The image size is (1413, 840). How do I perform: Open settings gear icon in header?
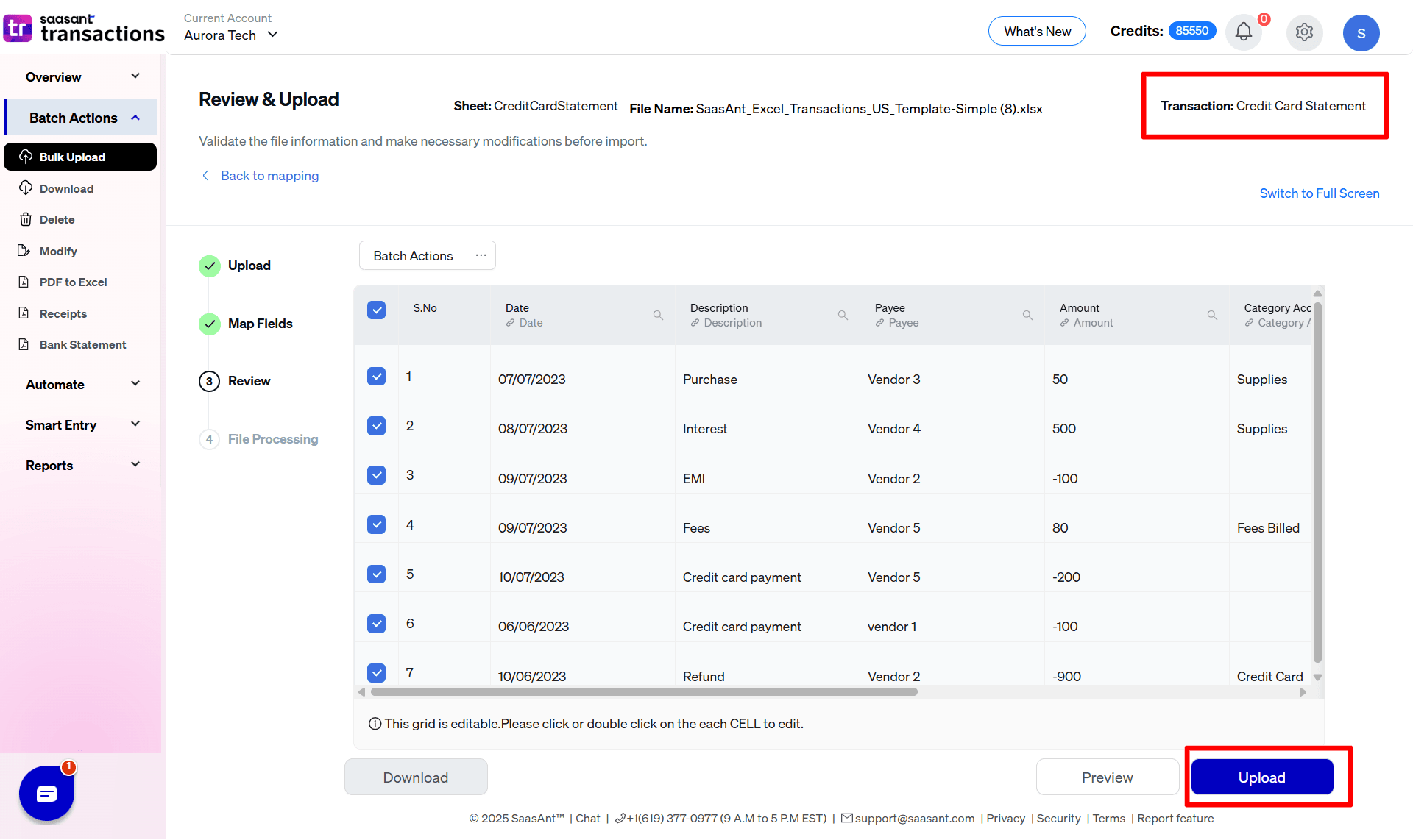(1304, 32)
